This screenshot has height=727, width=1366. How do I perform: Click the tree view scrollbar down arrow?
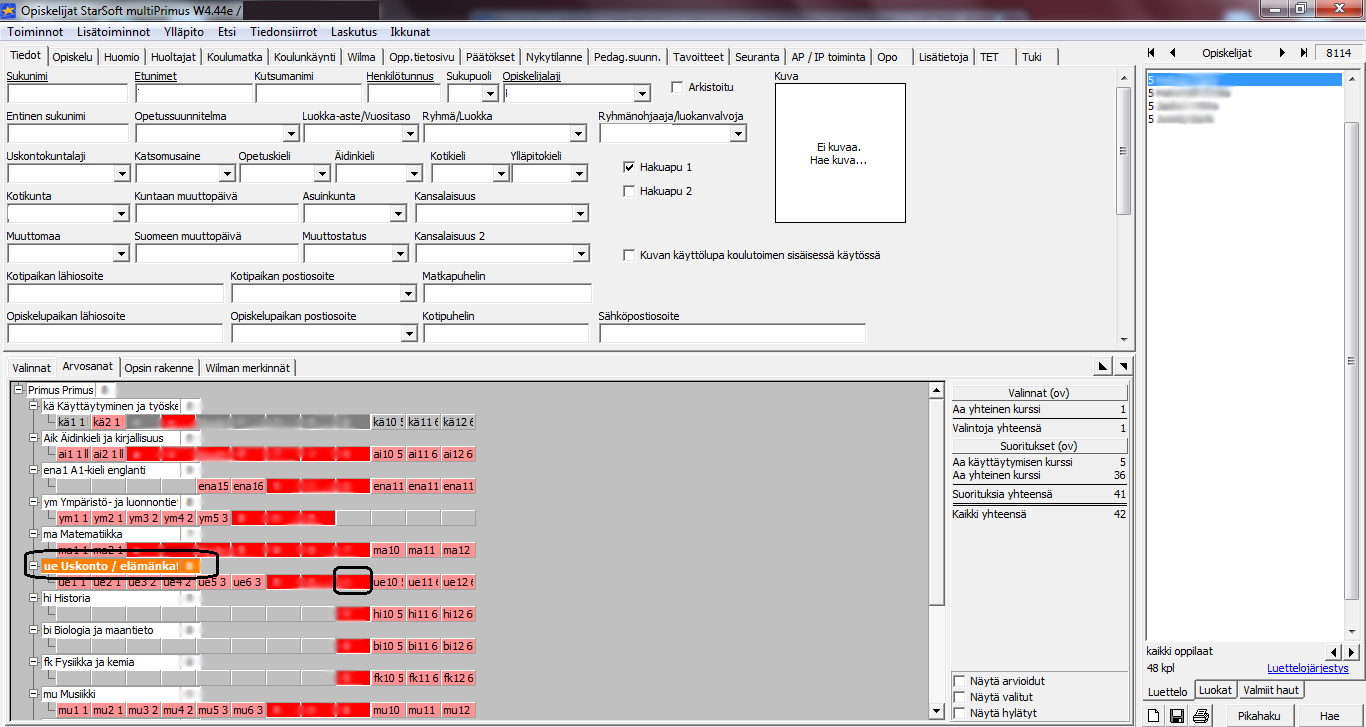(x=936, y=711)
